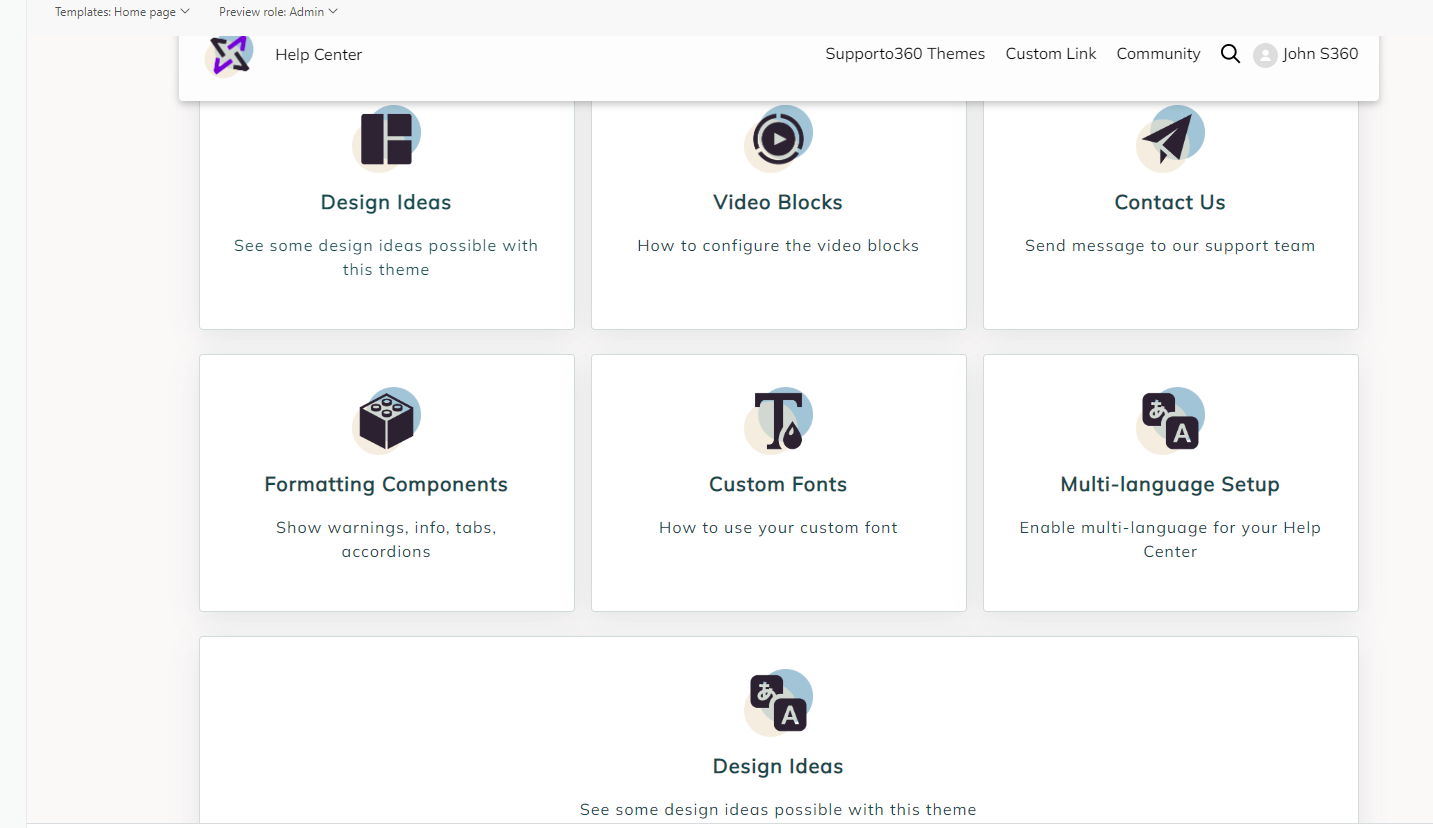
Task: Click the bottom card's translate icon
Action: 778,703
